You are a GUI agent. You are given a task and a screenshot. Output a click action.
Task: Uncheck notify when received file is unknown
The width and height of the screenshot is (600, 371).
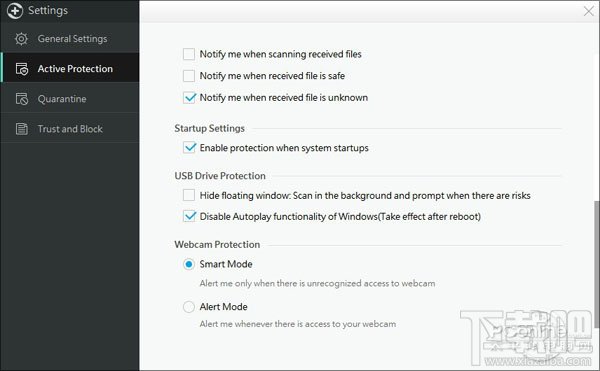[189, 98]
